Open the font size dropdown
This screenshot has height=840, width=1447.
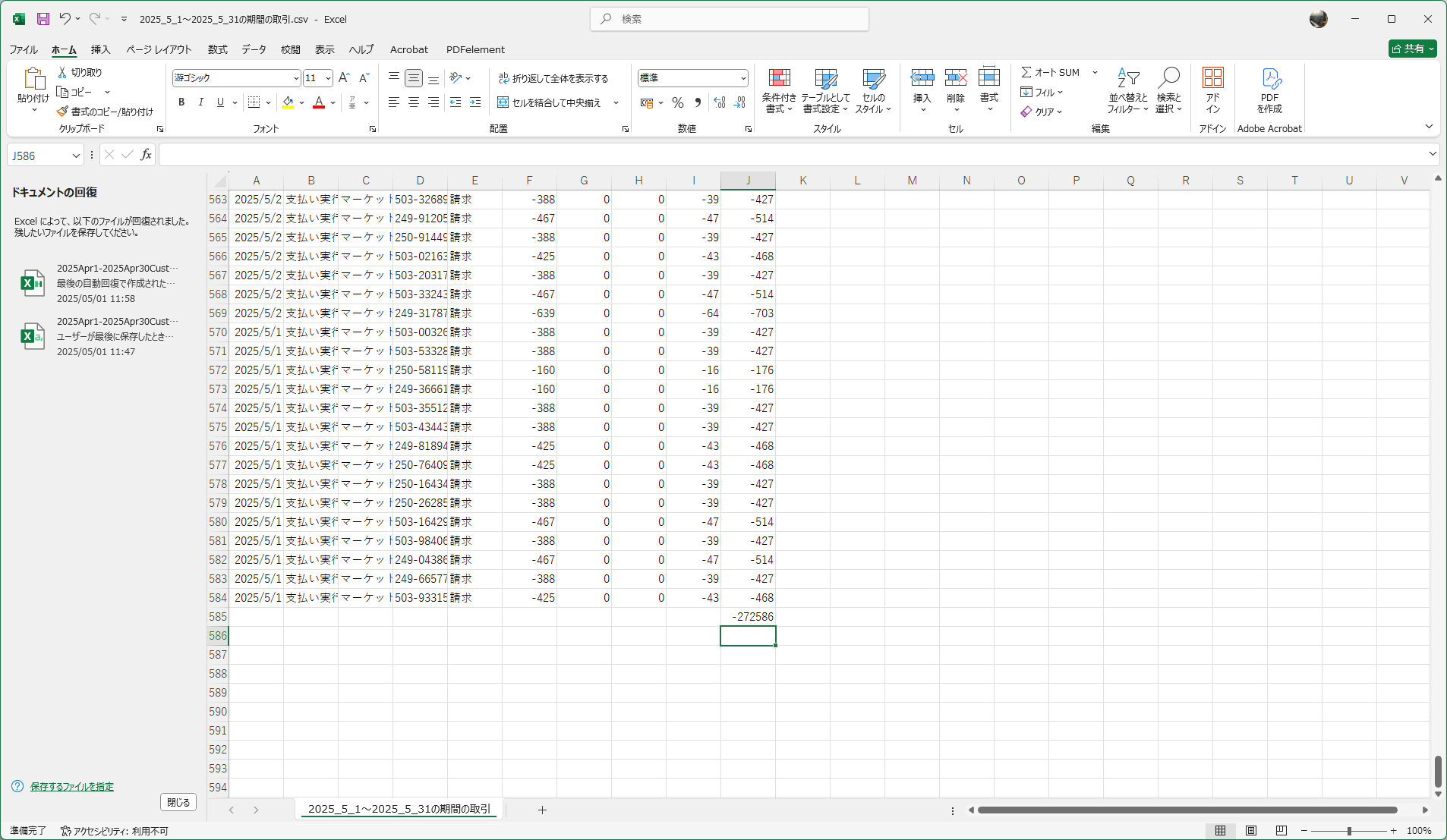coord(328,78)
